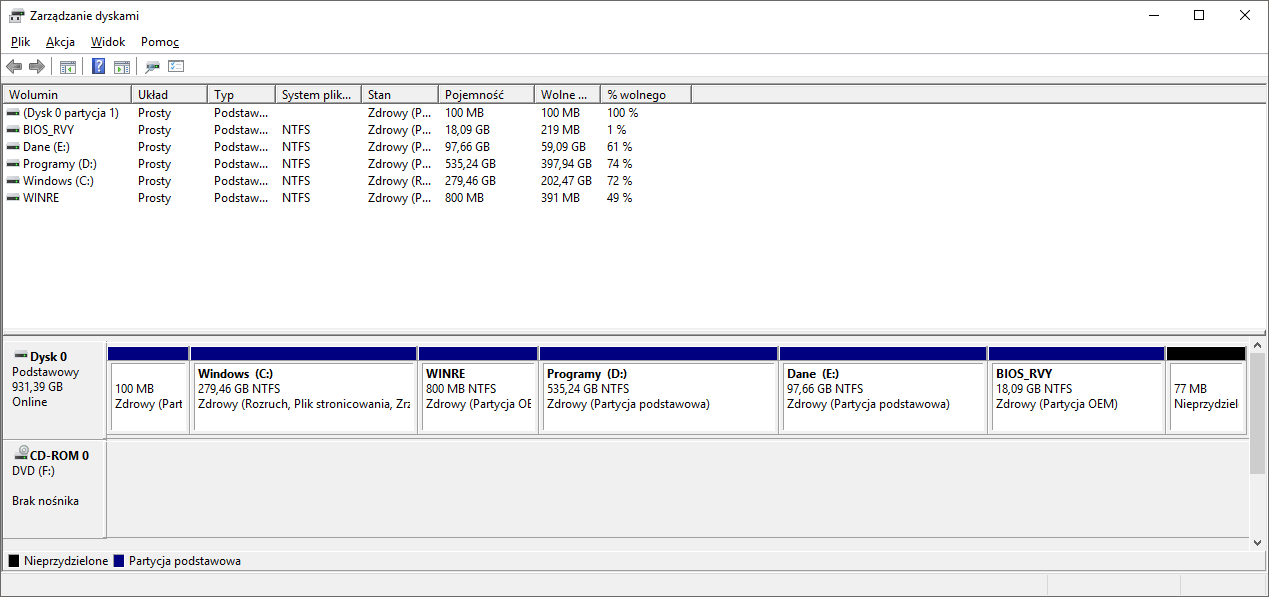Viewport: 1269px width, 597px height.
Task: Open Help via the blue question mark icon
Action: 98,67
